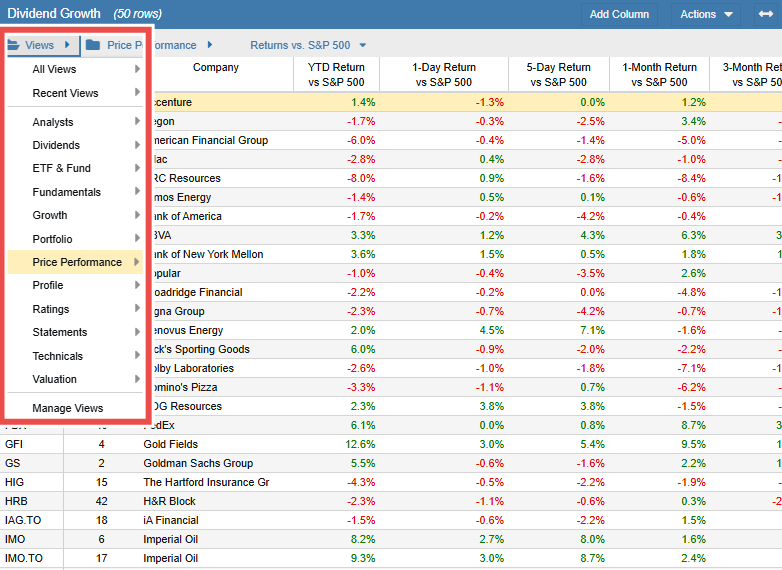The height and width of the screenshot is (570, 782).
Task: Click the American Financial Group row name
Action: 210,141
